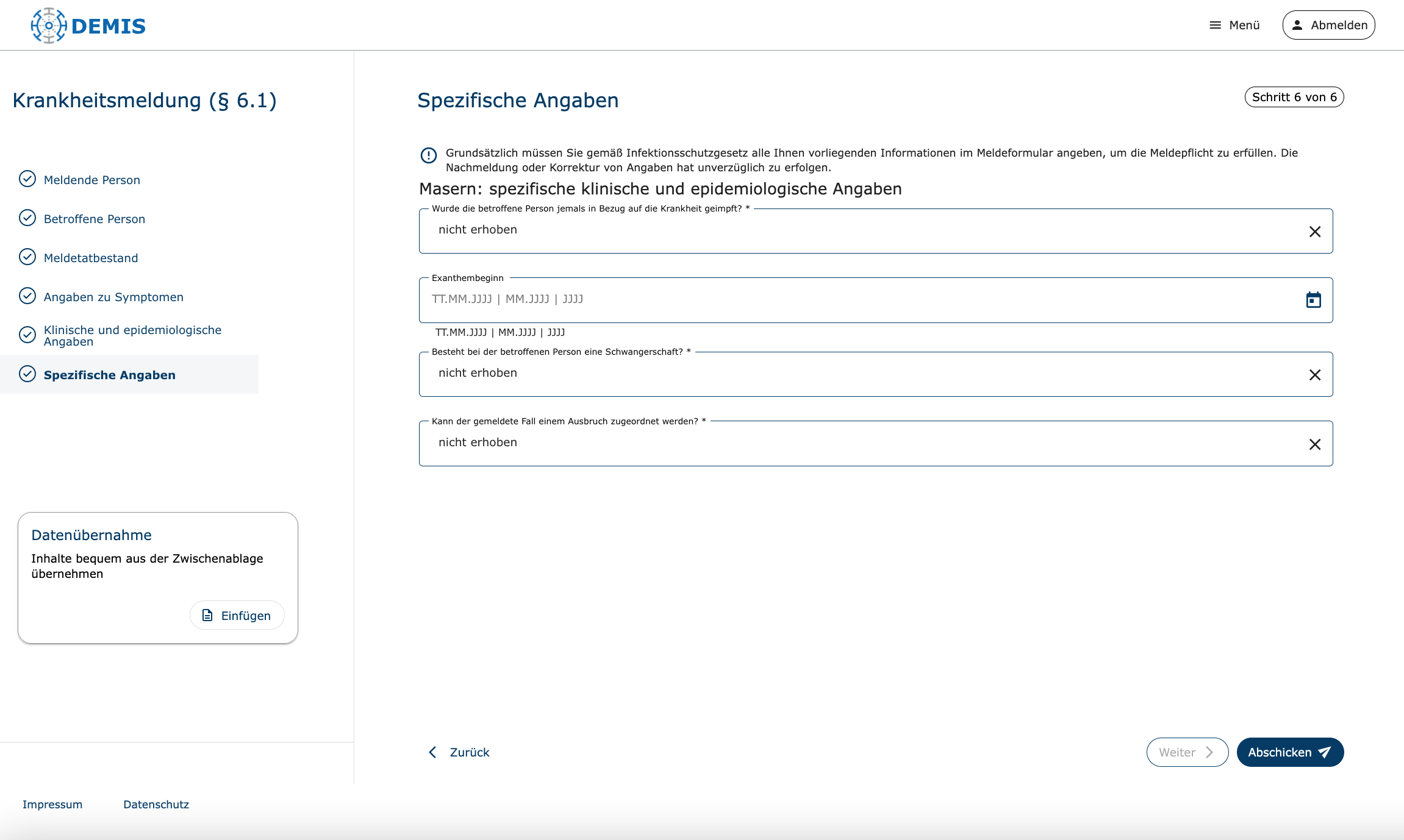Clear the Ausbruch field selection

pos(1314,444)
